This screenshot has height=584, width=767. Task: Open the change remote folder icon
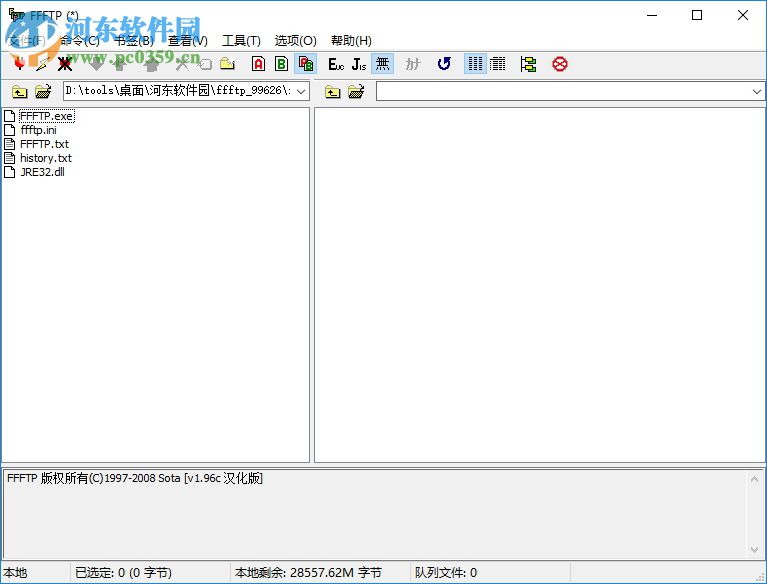tap(356, 91)
